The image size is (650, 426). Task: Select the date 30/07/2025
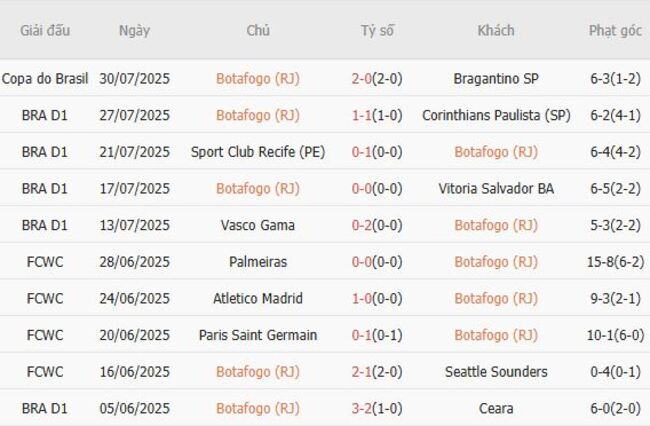(x=134, y=78)
